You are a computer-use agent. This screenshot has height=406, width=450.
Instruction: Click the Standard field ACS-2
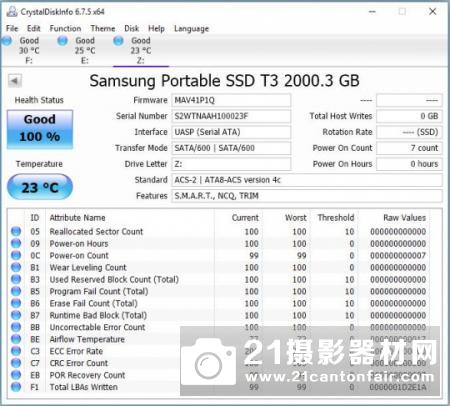pyautogui.click(x=307, y=180)
